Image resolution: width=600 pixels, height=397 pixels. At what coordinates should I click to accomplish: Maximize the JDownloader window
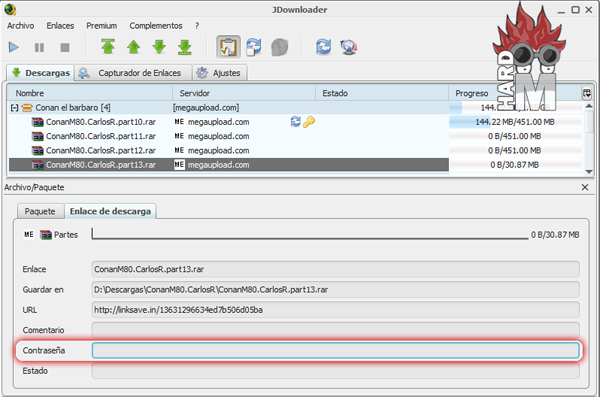click(575, 10)
